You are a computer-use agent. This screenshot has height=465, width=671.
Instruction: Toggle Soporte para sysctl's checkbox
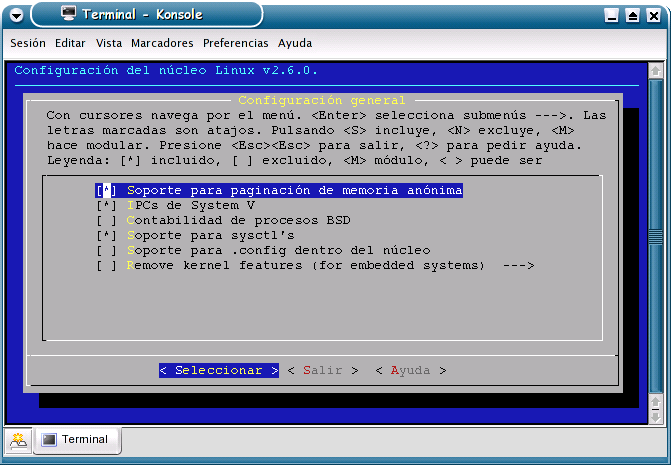tap(107, 235)
